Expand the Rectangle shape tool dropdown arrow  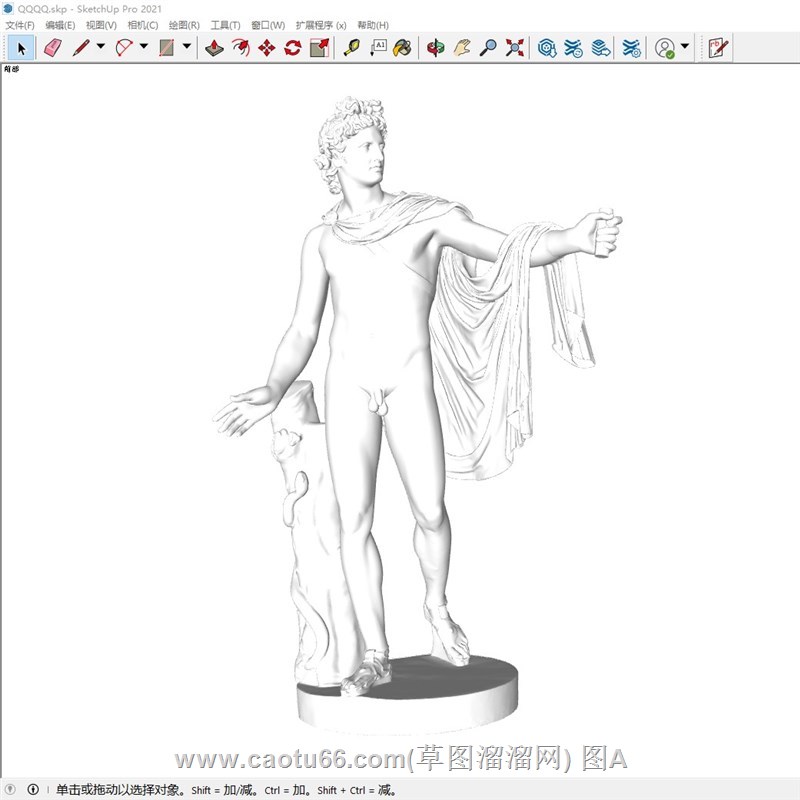click(187, 47)
